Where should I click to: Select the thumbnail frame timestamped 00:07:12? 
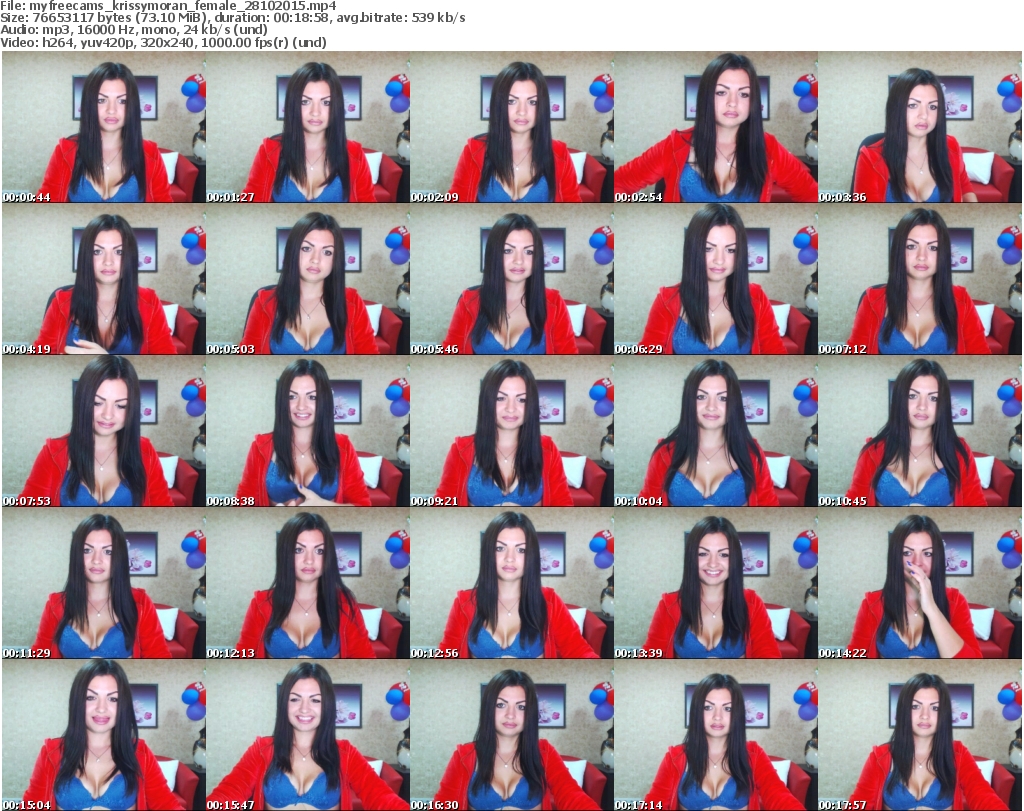pyautogui.click(x=920, y=279)
